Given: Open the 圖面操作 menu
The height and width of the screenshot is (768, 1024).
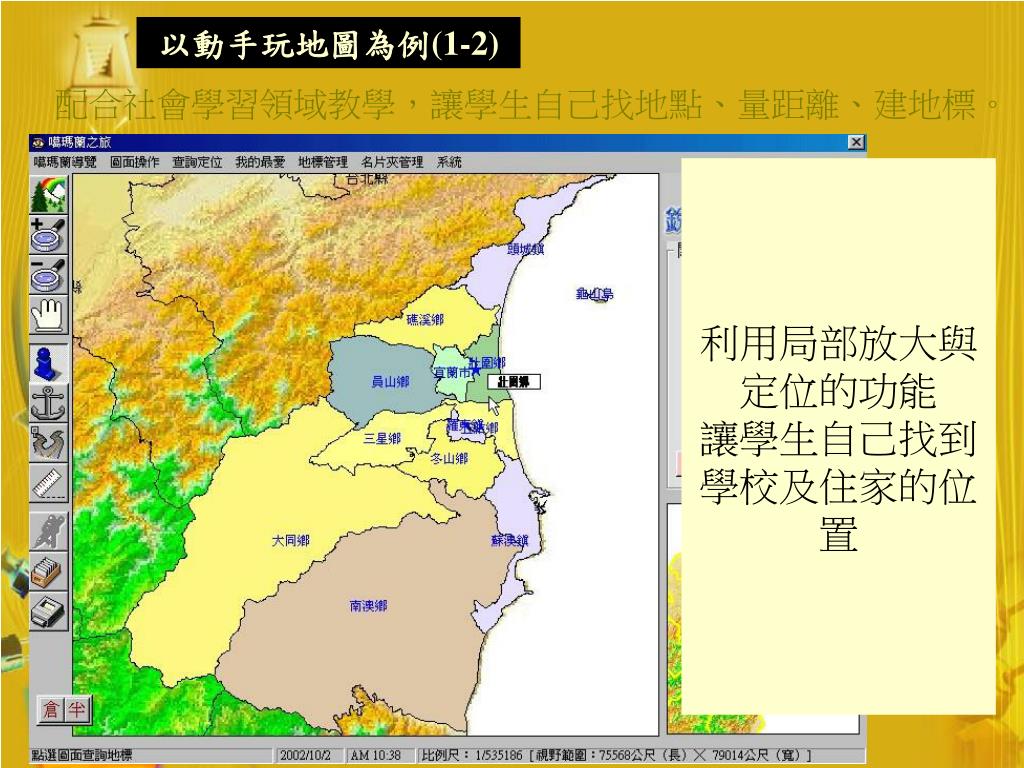Looking at the screenshot, I should coord(135,162).
